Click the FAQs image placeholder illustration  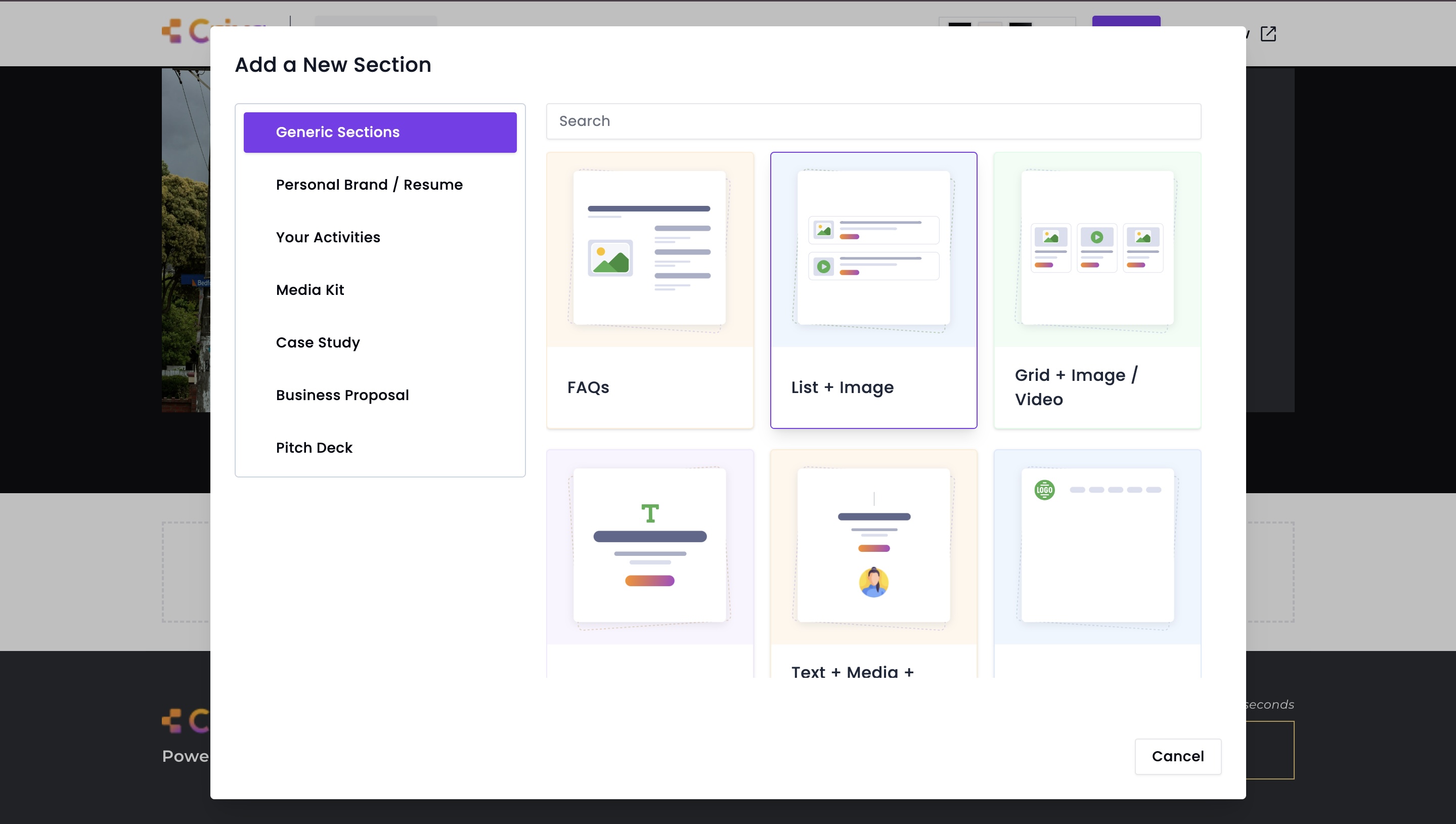[x=610, y=258]
